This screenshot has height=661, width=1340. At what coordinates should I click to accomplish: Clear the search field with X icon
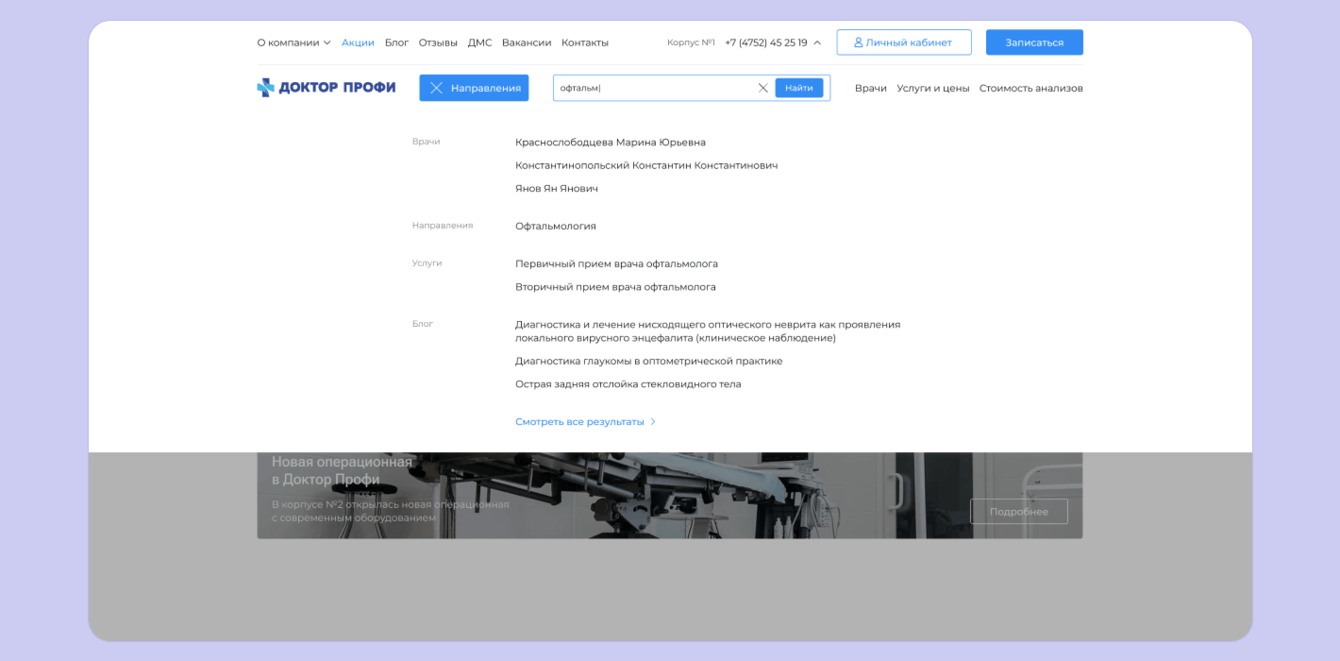click(763, 88)
